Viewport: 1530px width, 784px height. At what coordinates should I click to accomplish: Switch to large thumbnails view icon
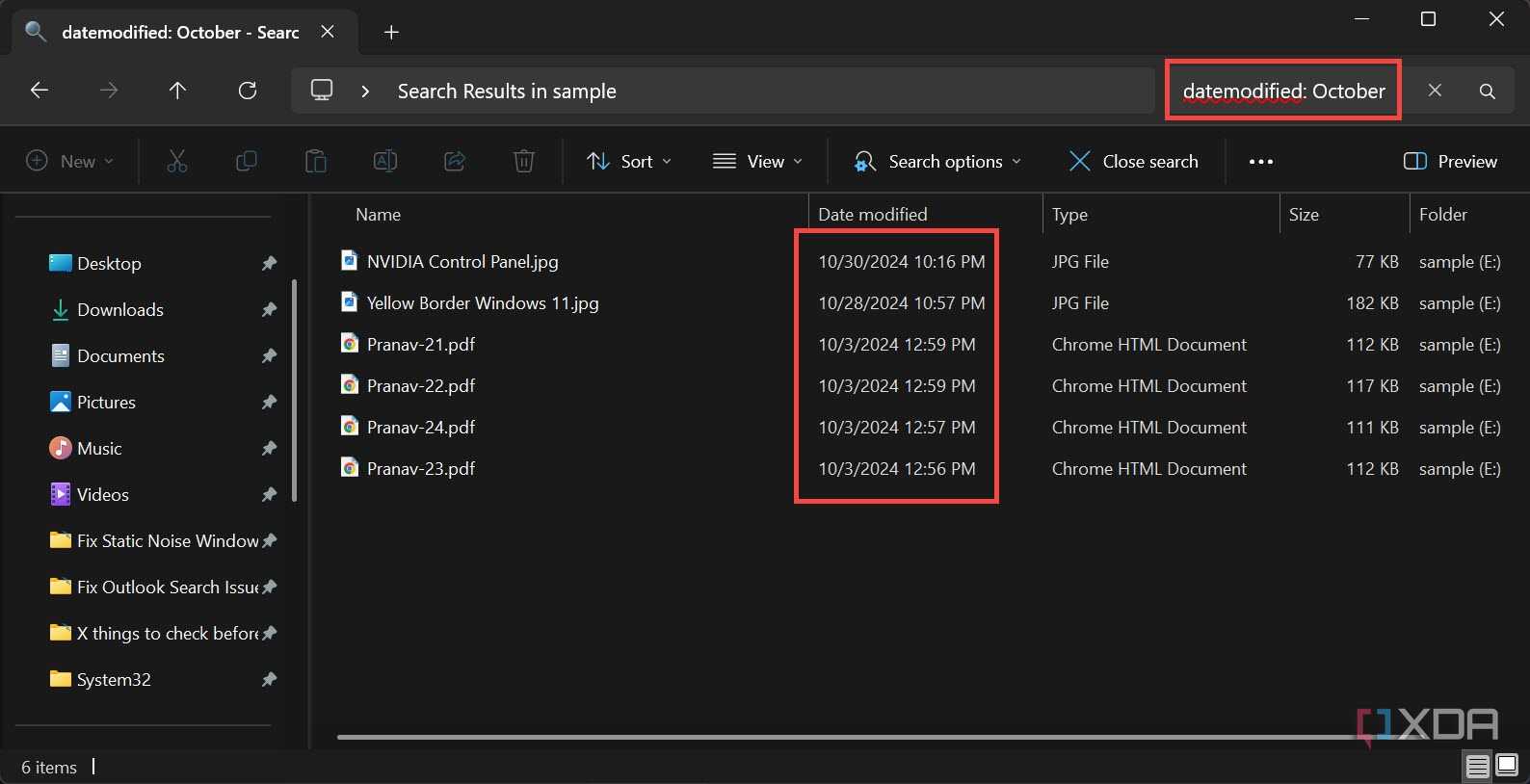[1507, 767]
